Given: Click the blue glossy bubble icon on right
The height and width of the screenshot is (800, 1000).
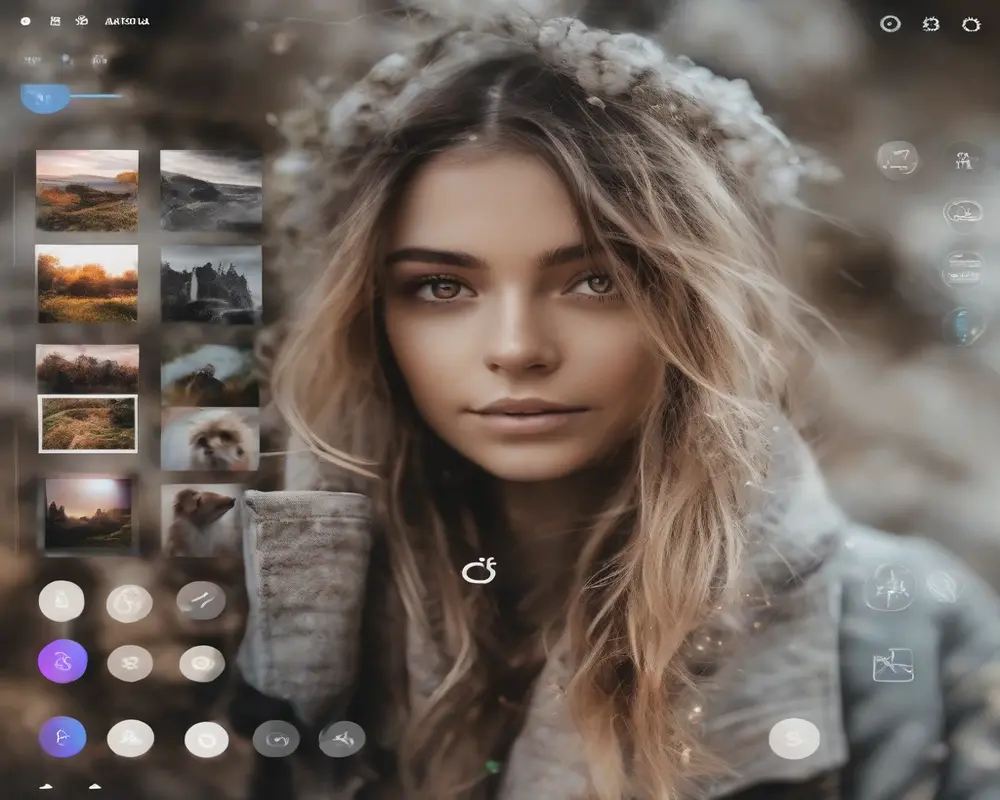Looking at the screenshot, I should (963, 325).
